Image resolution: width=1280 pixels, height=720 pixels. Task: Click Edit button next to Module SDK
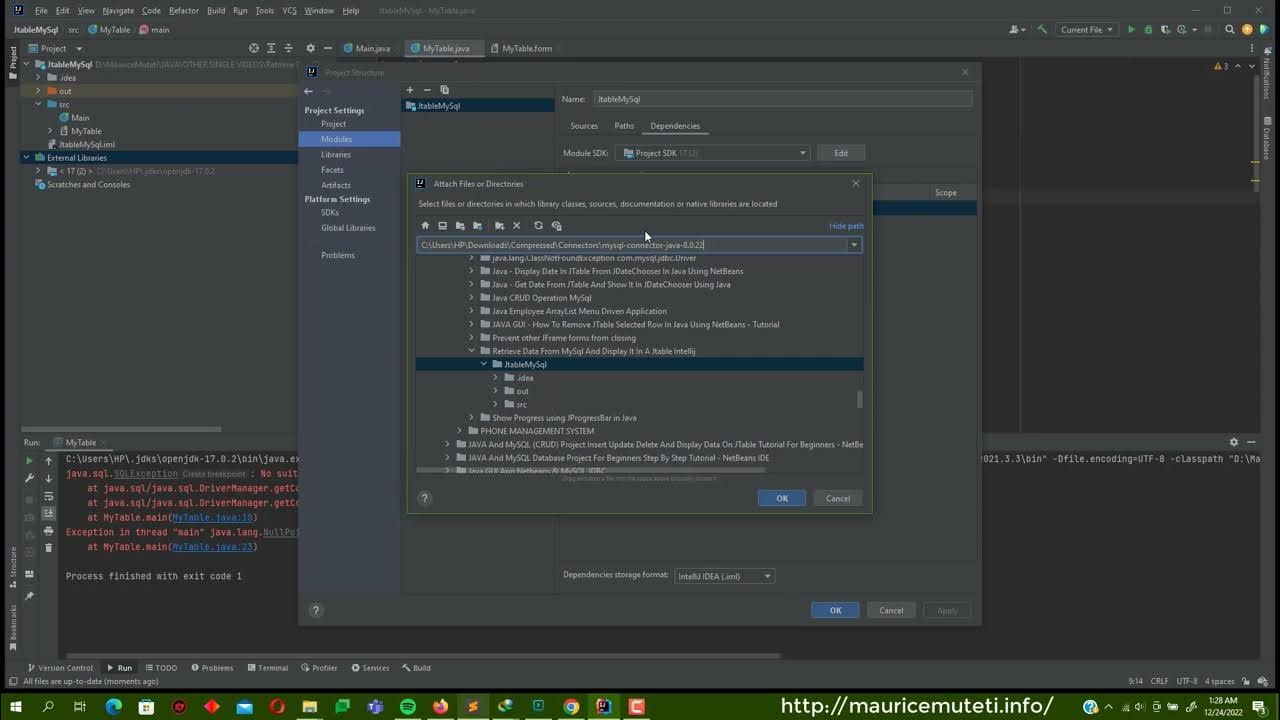pyautogui.click(x=841, y=153)
